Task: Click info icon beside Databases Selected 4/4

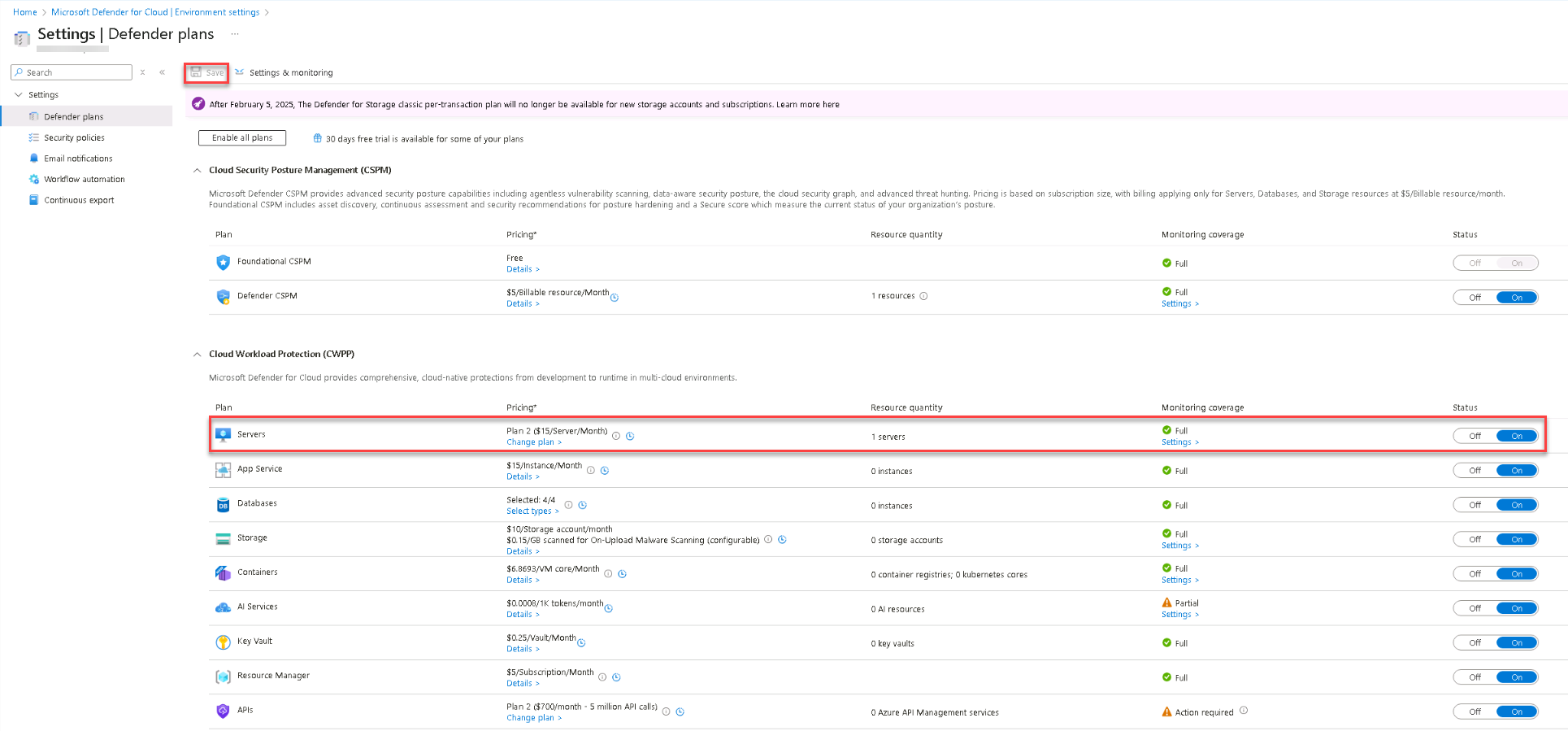Action: point(568,505)
